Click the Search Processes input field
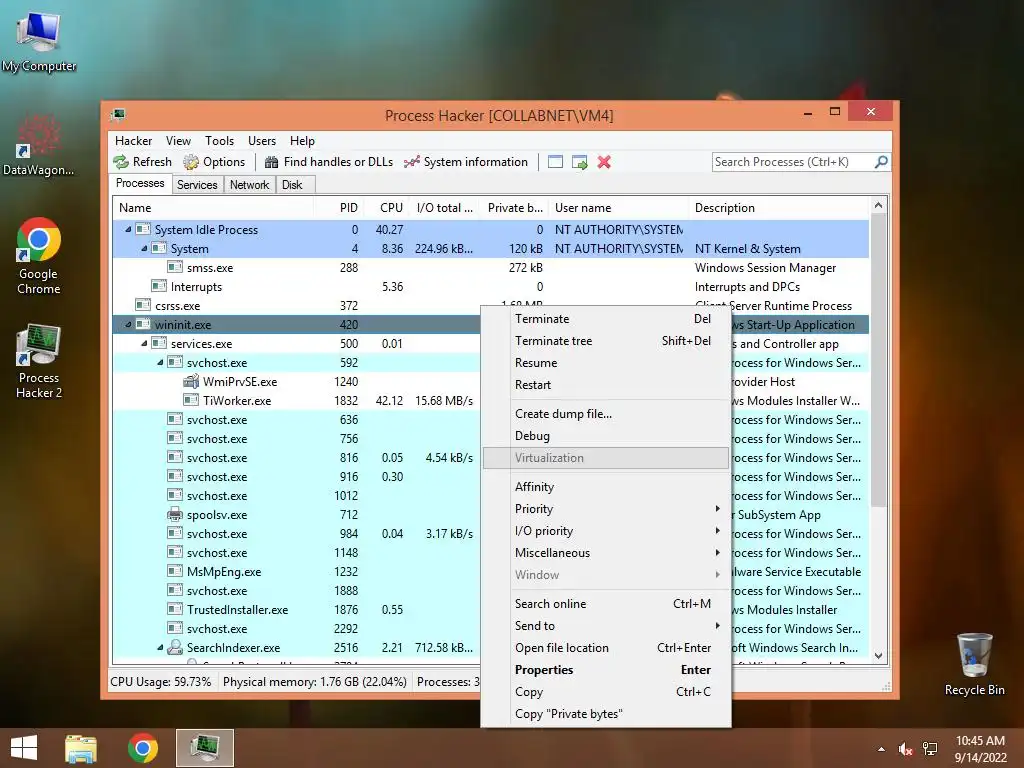This screenshot has height=768, width=1024. pyautogui.click(x=793, y=162)
